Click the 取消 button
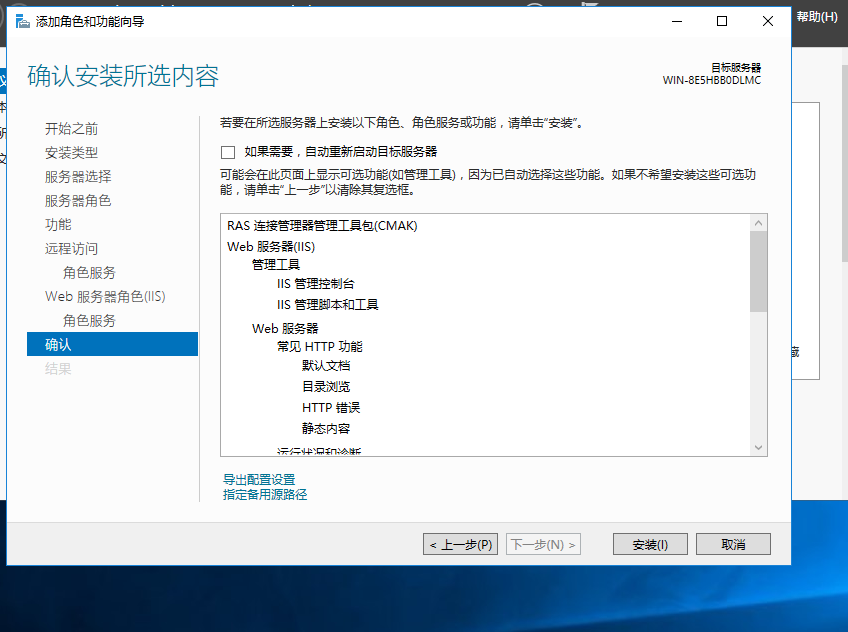This screenshot has height=632, width=848. (734, 543)
